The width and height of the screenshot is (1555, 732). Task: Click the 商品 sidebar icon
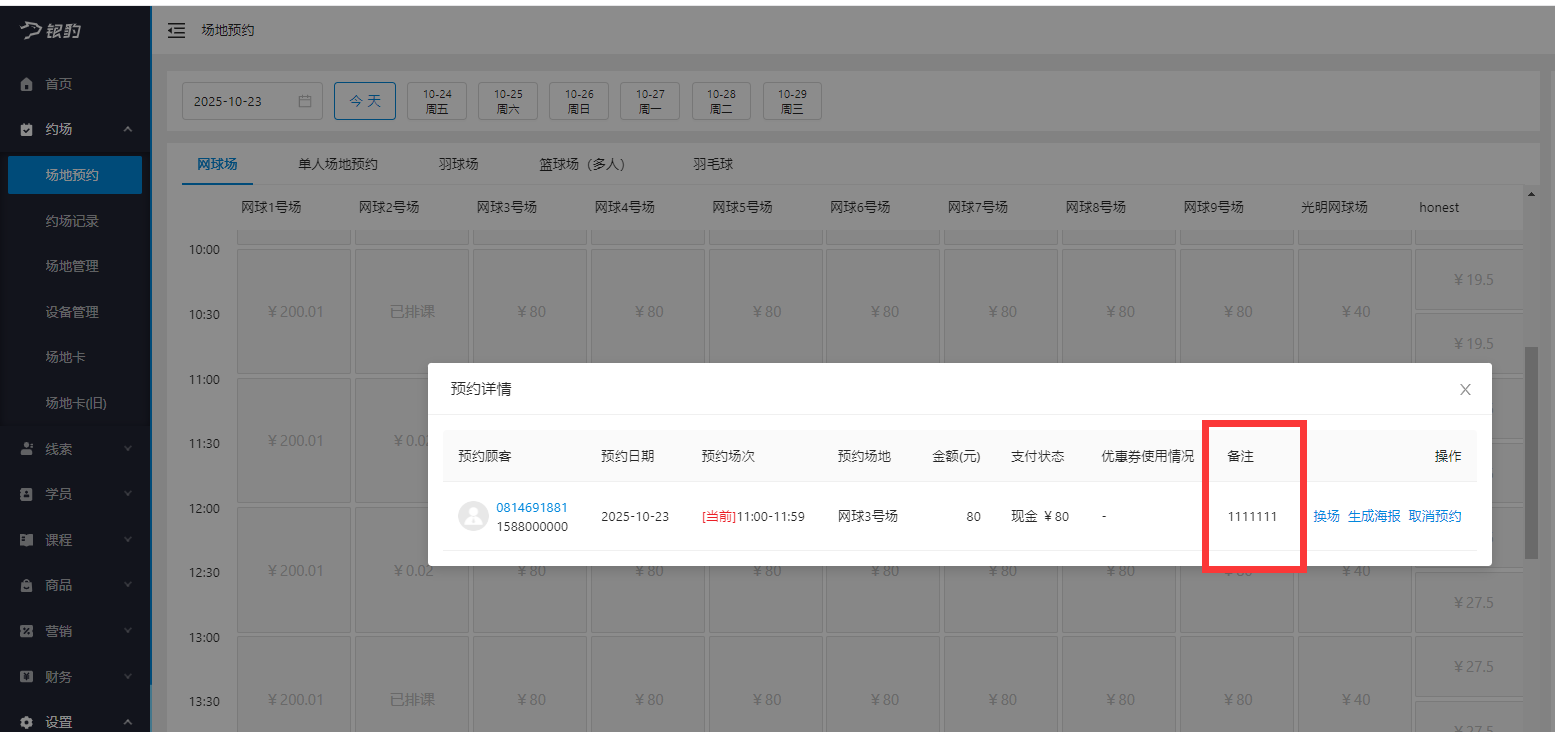(24, 585)
